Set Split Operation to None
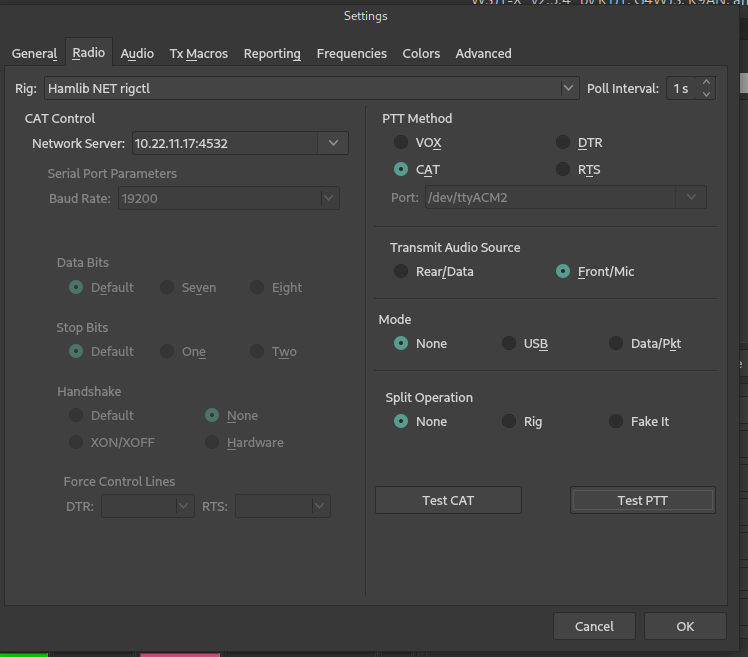This screenshot has height=657, width=748. 420,421
